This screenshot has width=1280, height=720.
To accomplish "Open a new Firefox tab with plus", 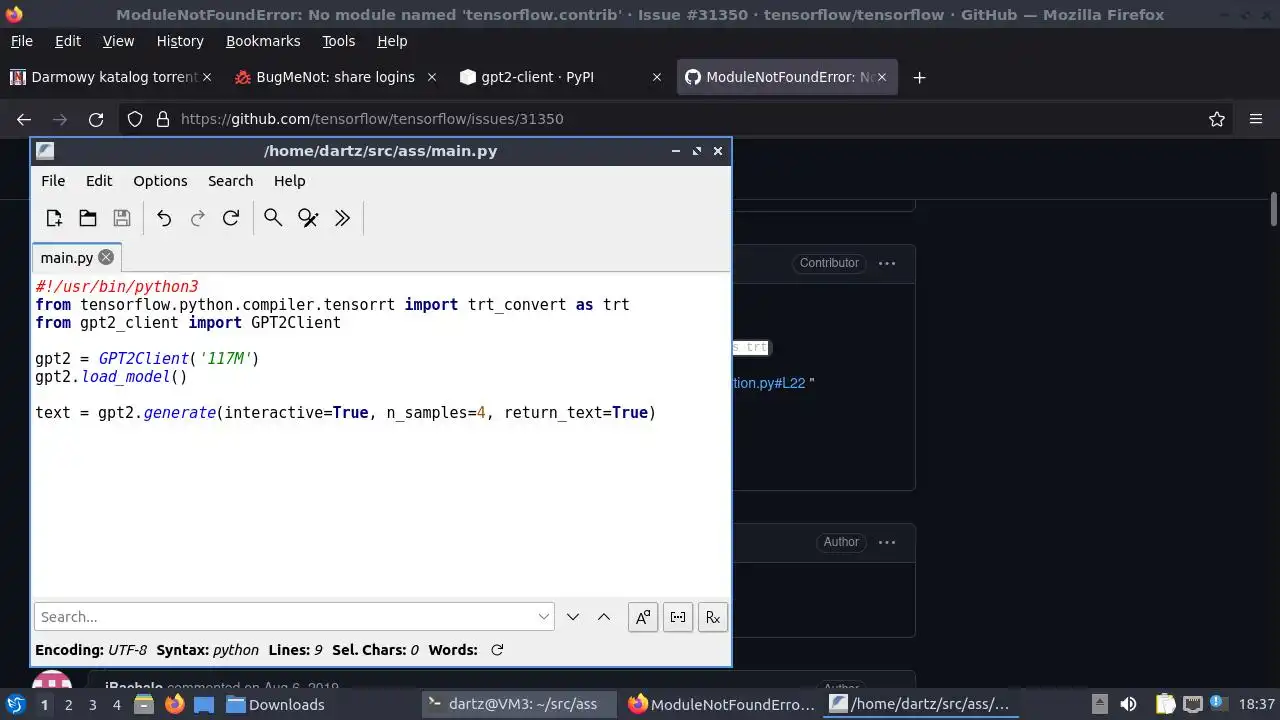I will [x=919, y=77].
